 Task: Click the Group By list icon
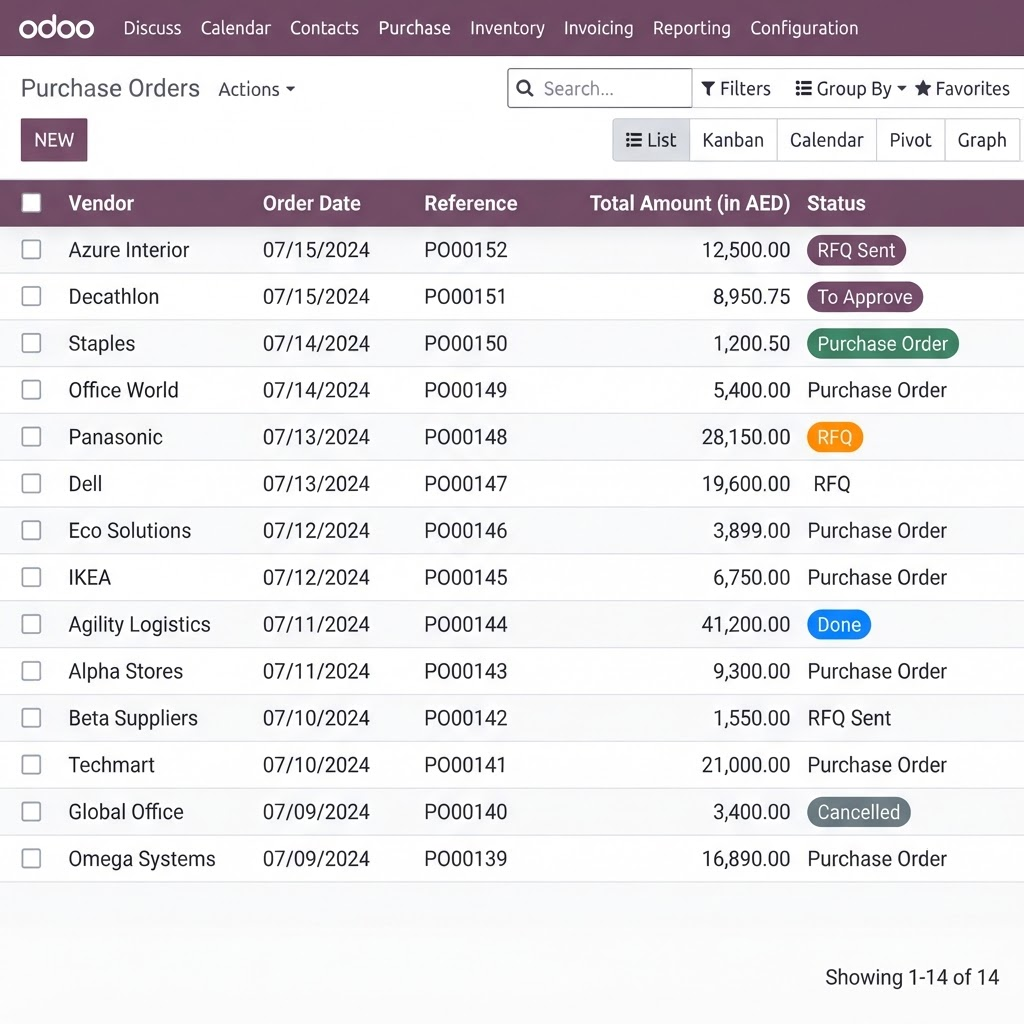(x=803, y=88)
